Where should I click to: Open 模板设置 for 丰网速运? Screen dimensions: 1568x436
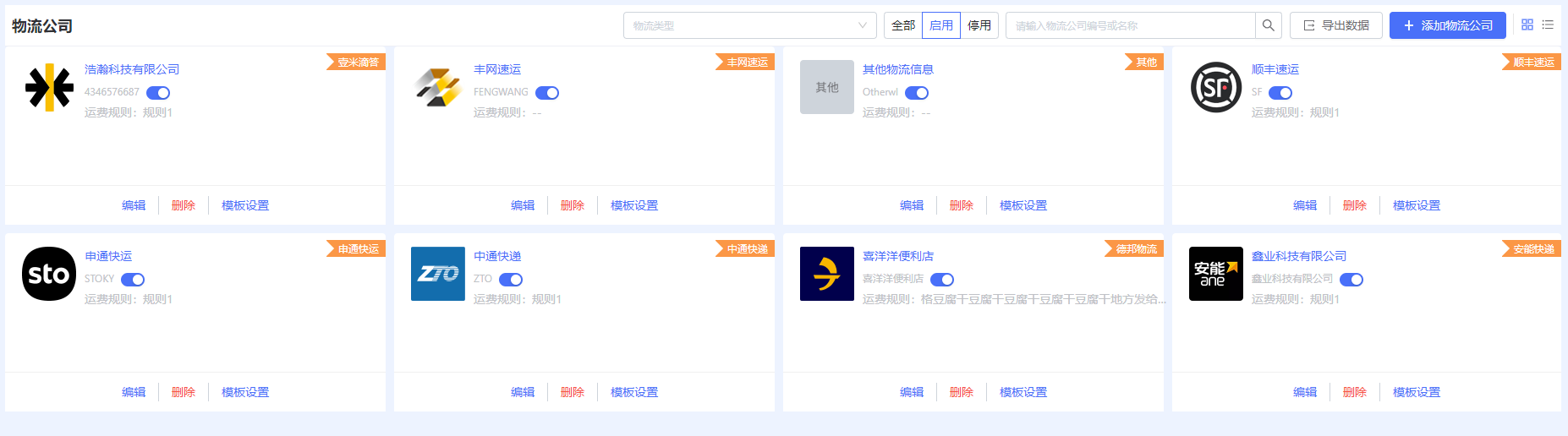coord(634,205)
